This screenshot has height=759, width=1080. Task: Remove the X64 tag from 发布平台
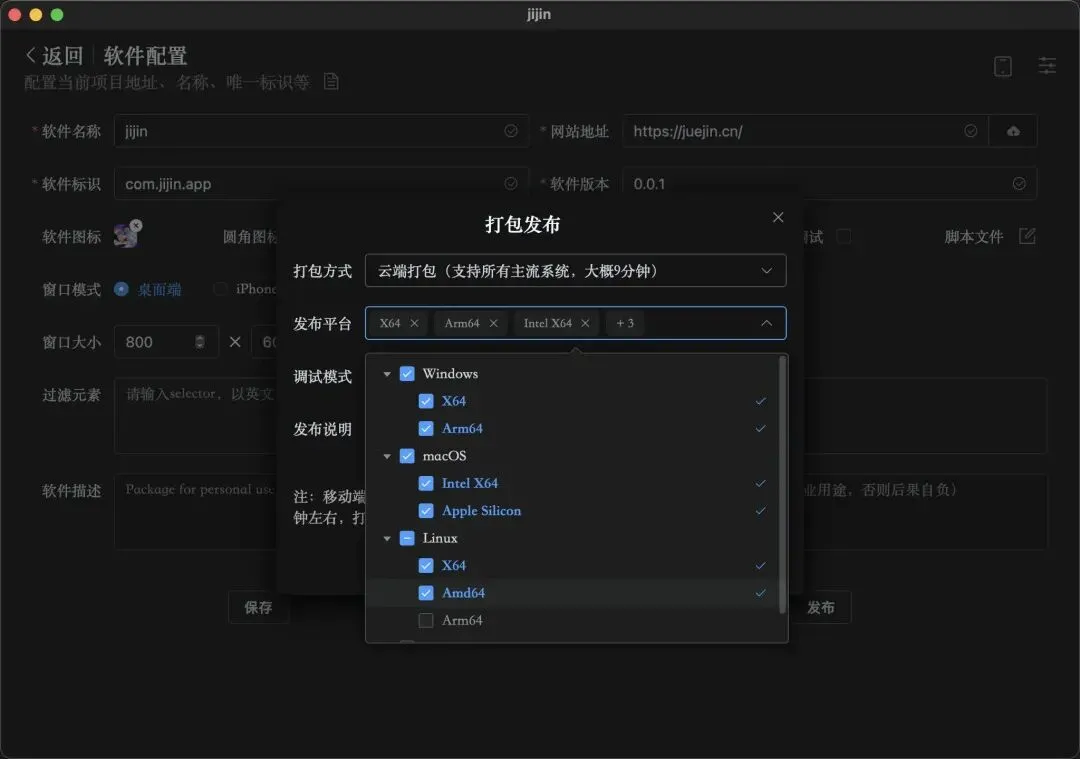[x=414, y=323]
